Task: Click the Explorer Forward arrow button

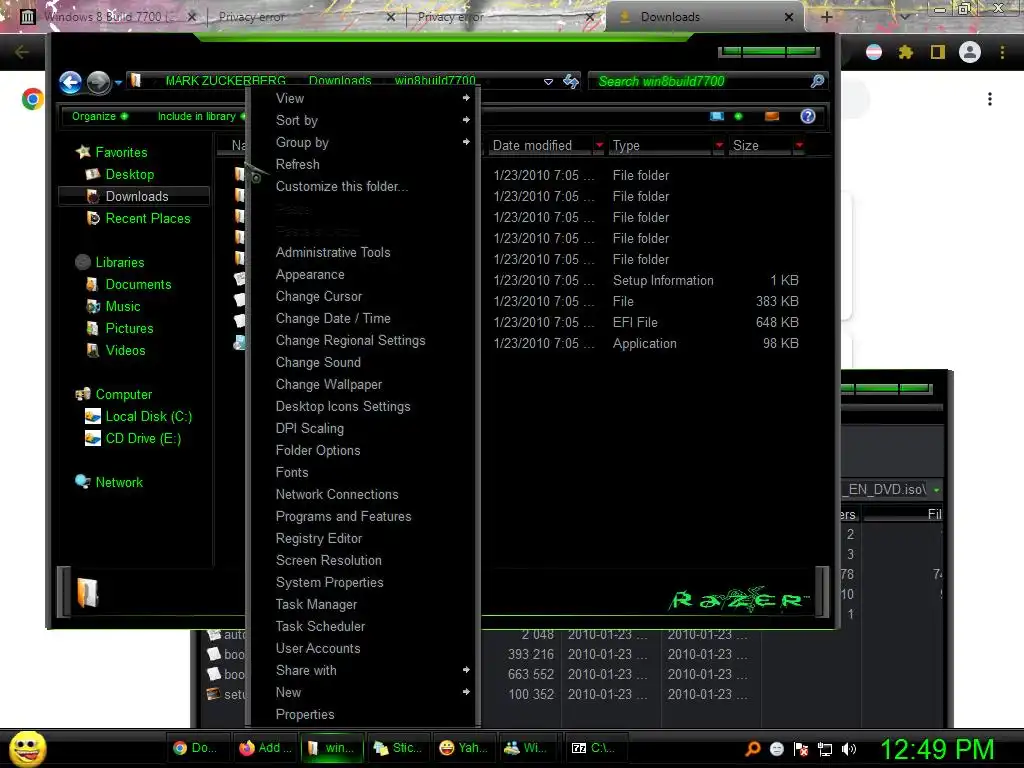Action: (99, 82)
